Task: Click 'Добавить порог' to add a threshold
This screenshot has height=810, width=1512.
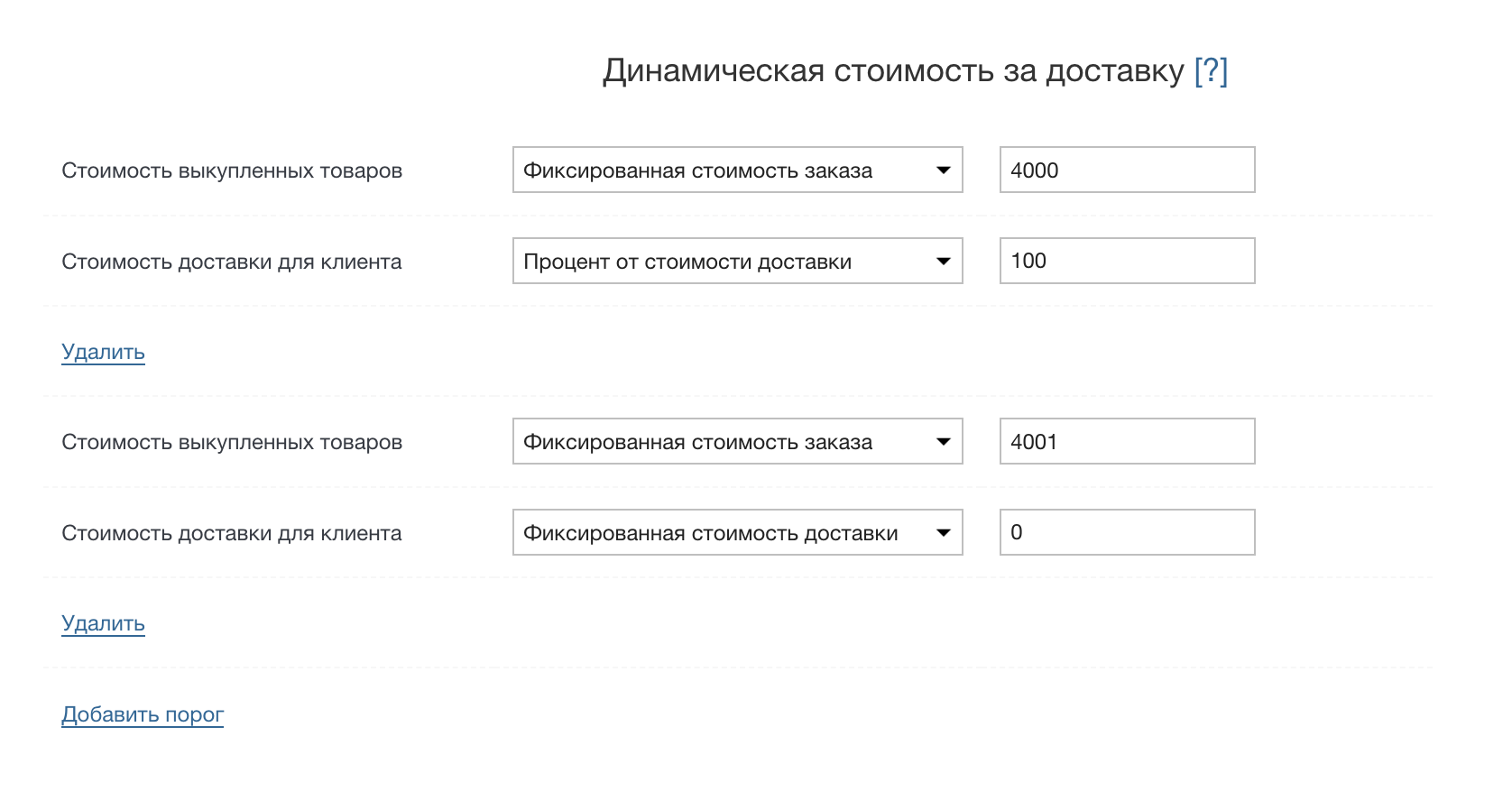Action: click(x=142, y=713)
